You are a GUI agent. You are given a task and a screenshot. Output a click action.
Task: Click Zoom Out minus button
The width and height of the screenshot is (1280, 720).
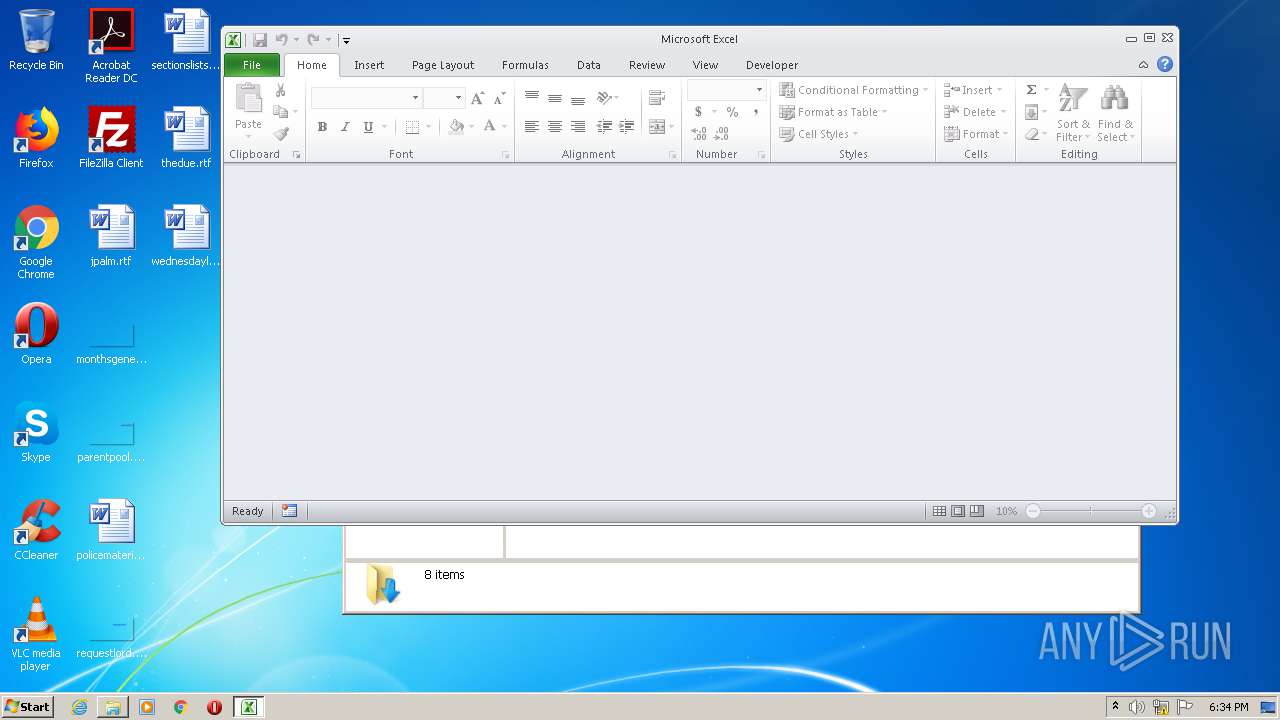[x=1033, y=511]
